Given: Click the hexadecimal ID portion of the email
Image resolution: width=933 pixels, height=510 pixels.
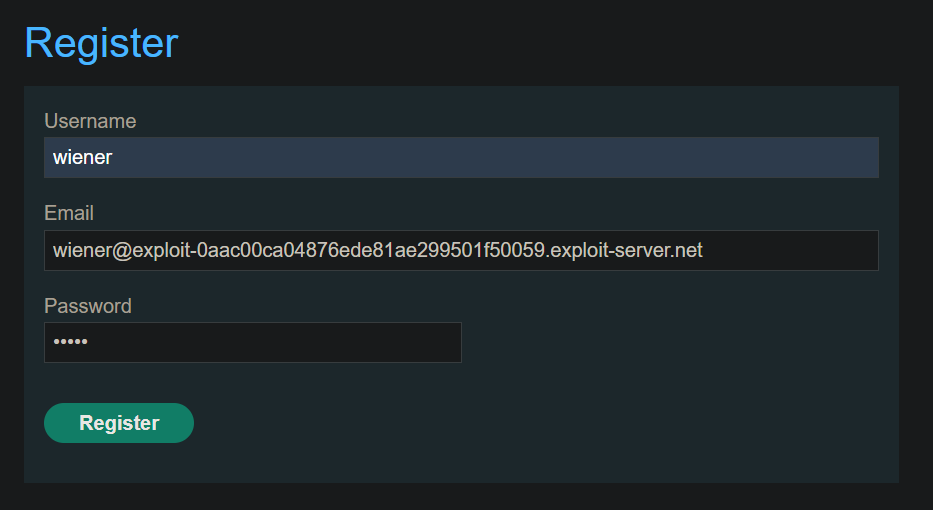Looking at the screenshot, I should coord(371,251).
